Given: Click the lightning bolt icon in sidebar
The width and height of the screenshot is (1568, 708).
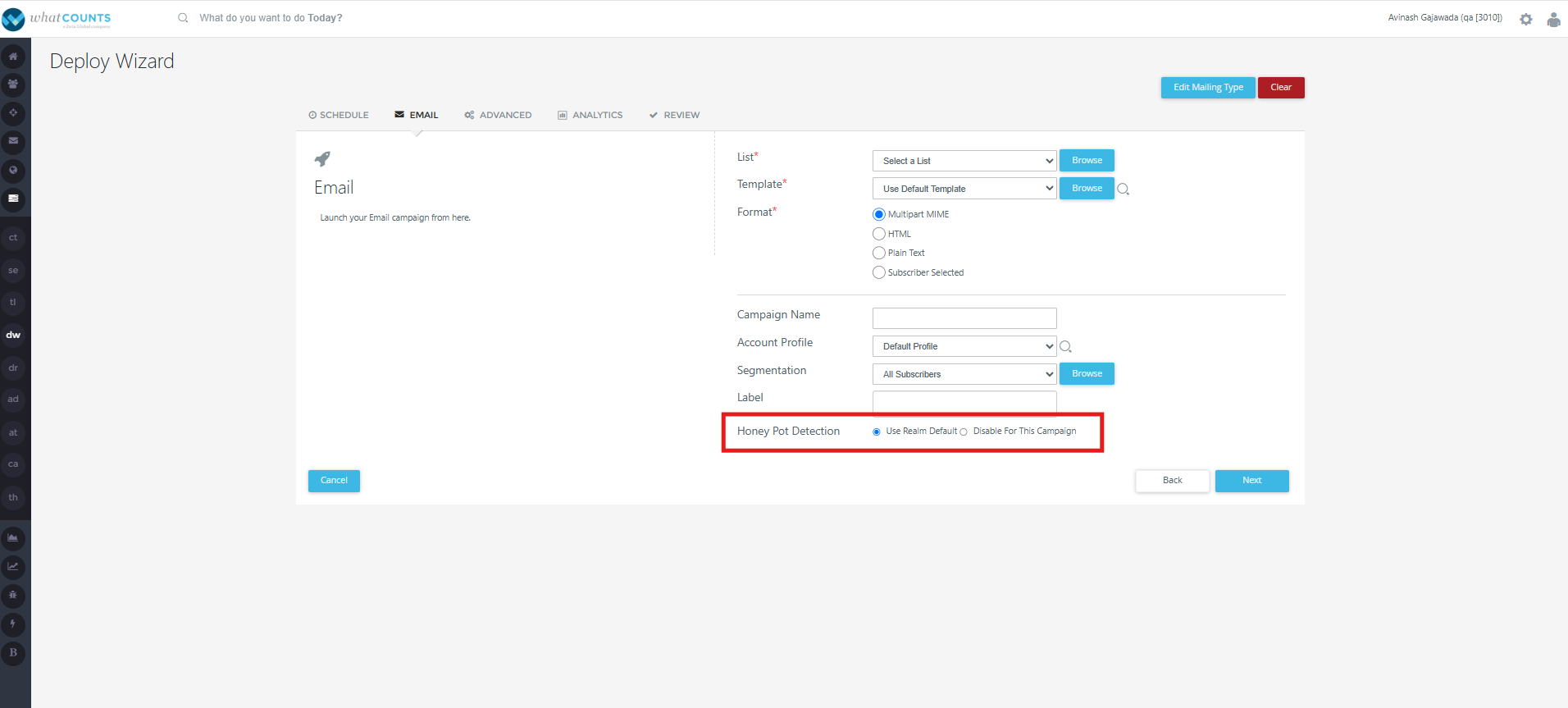Looking at the screenshot, I should pyautogui.click(x=13, y=624).
